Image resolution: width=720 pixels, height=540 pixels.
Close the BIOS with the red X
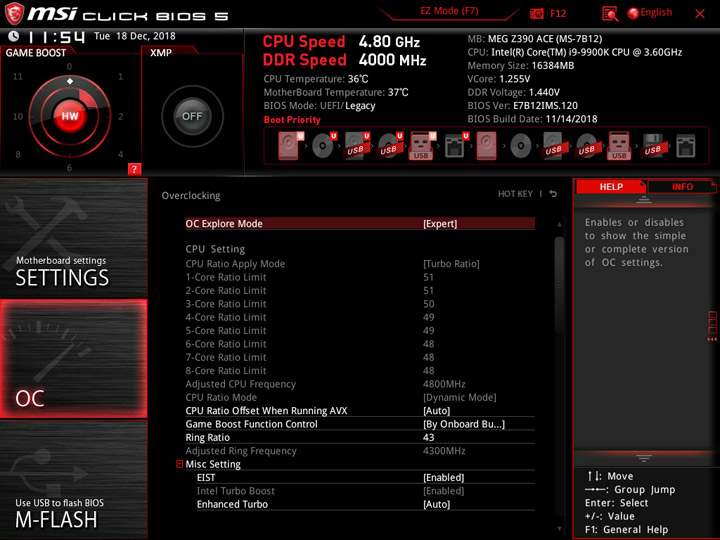point(700,14)
